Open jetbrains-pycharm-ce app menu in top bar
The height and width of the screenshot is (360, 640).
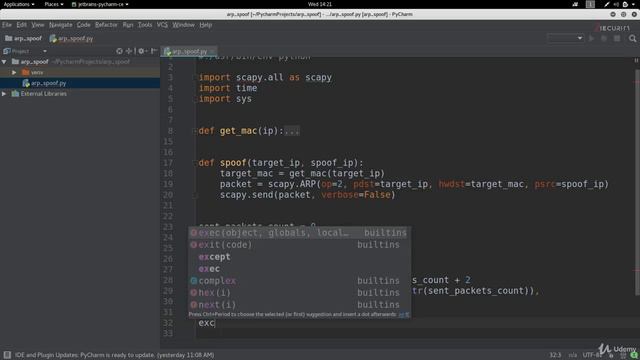point(100,4)
